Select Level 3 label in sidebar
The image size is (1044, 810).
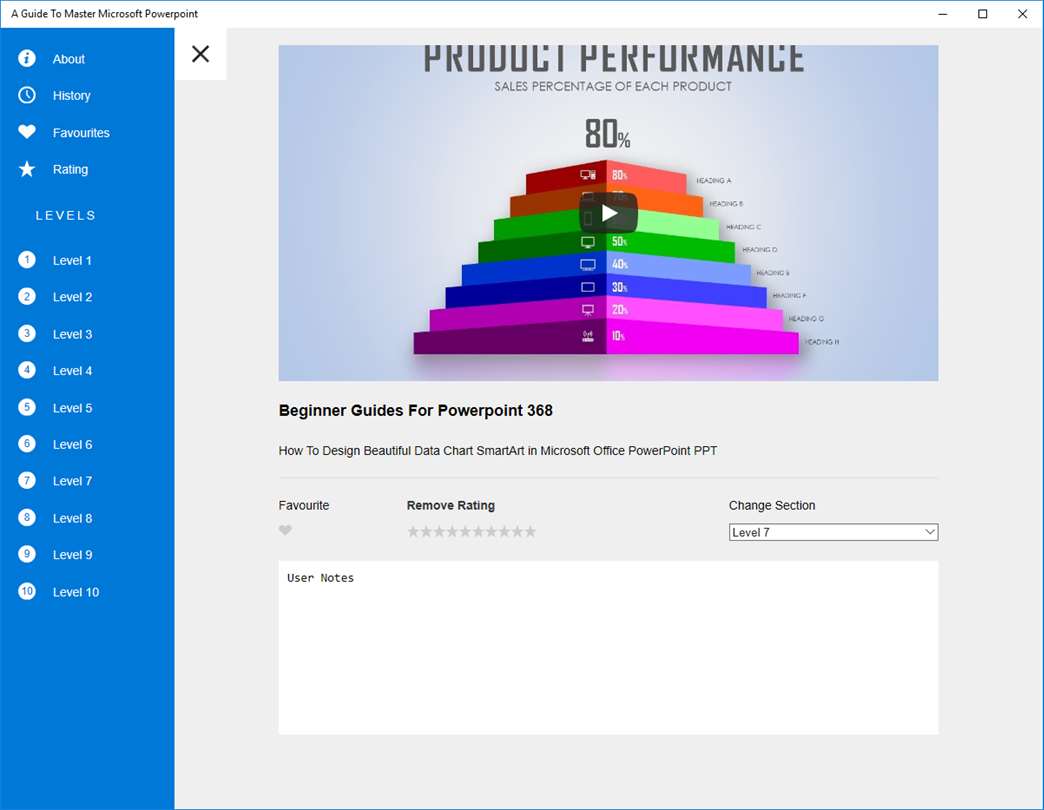pos(73,335)
